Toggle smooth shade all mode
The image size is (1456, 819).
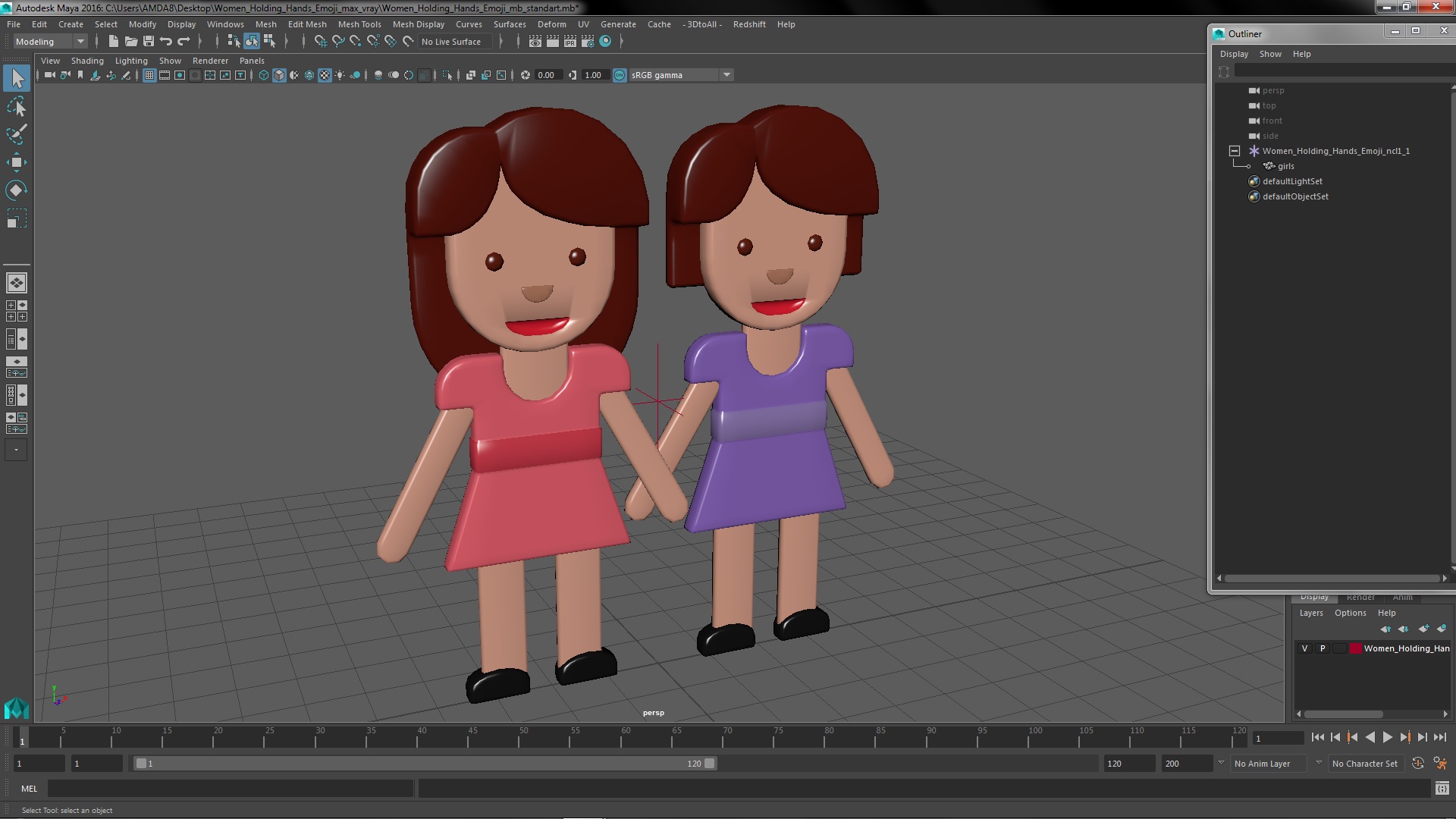279,75
